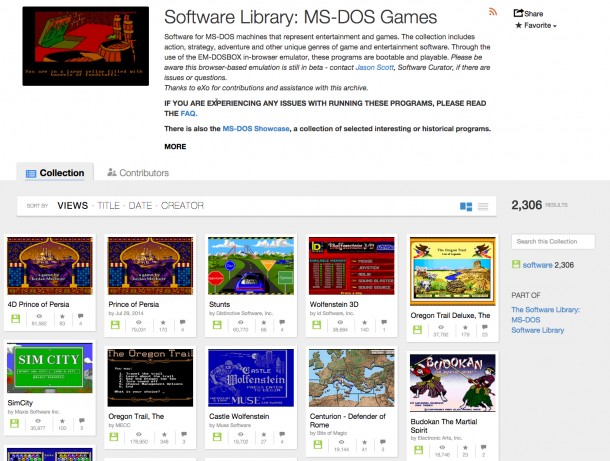
Task: Click comments icon on 4D Prince of Persia
Action: pyautogui.click(x=81, y=316)
